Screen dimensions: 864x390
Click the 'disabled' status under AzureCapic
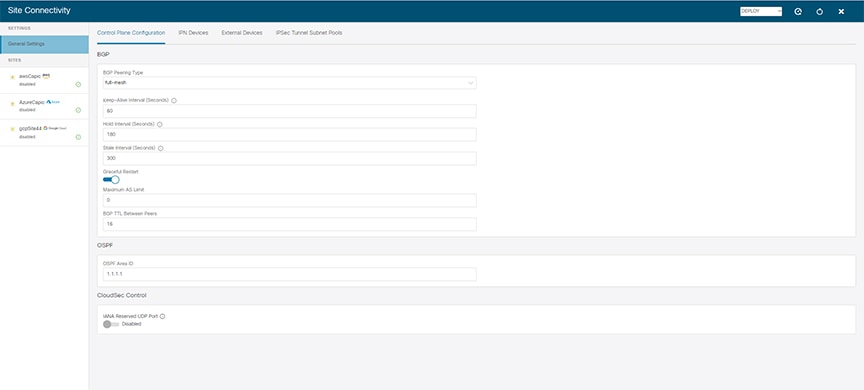[x=27, y=110]
